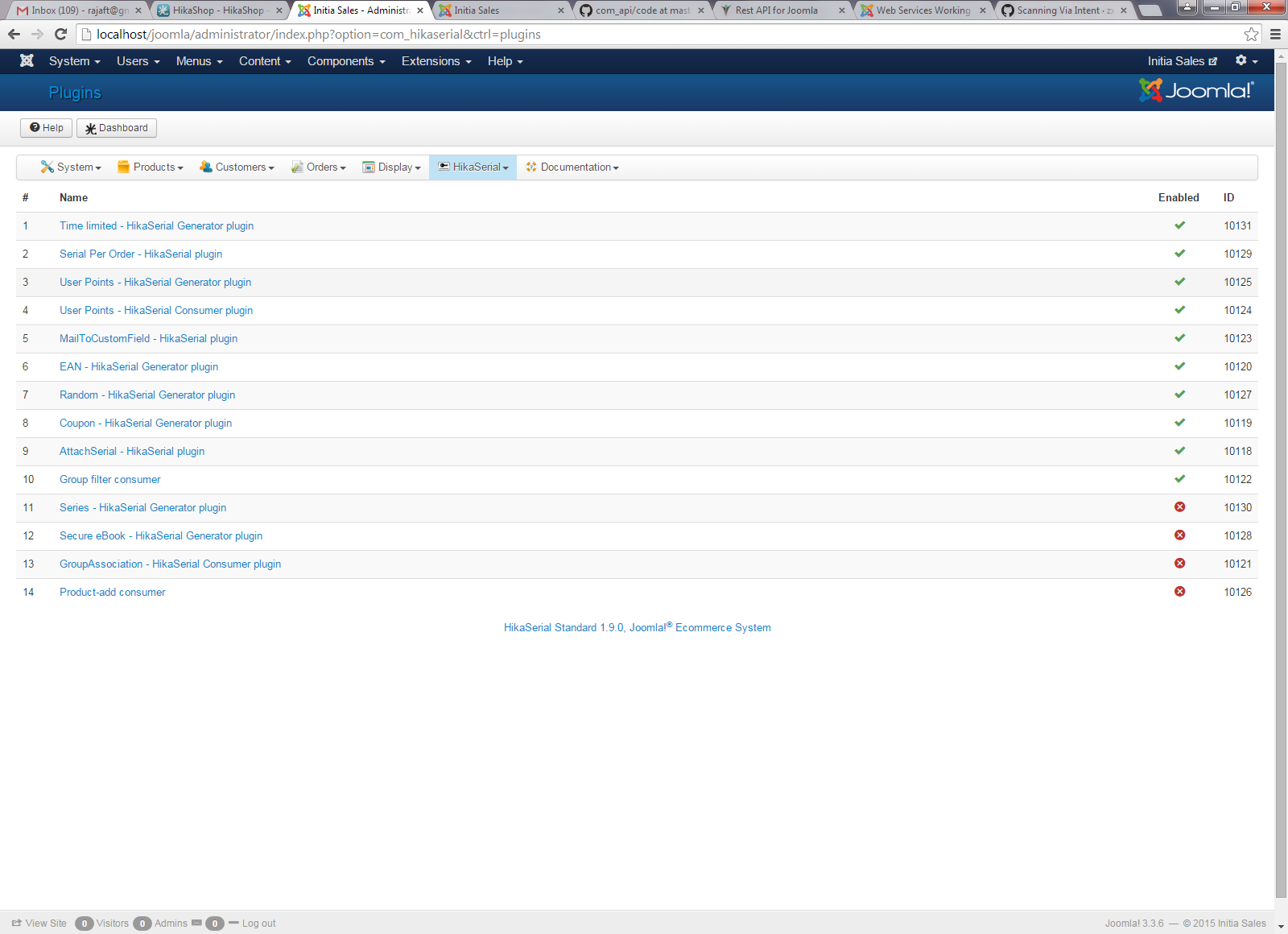
Task: Disable the AttachSerial plugin
Action: tap(1179, 451)
